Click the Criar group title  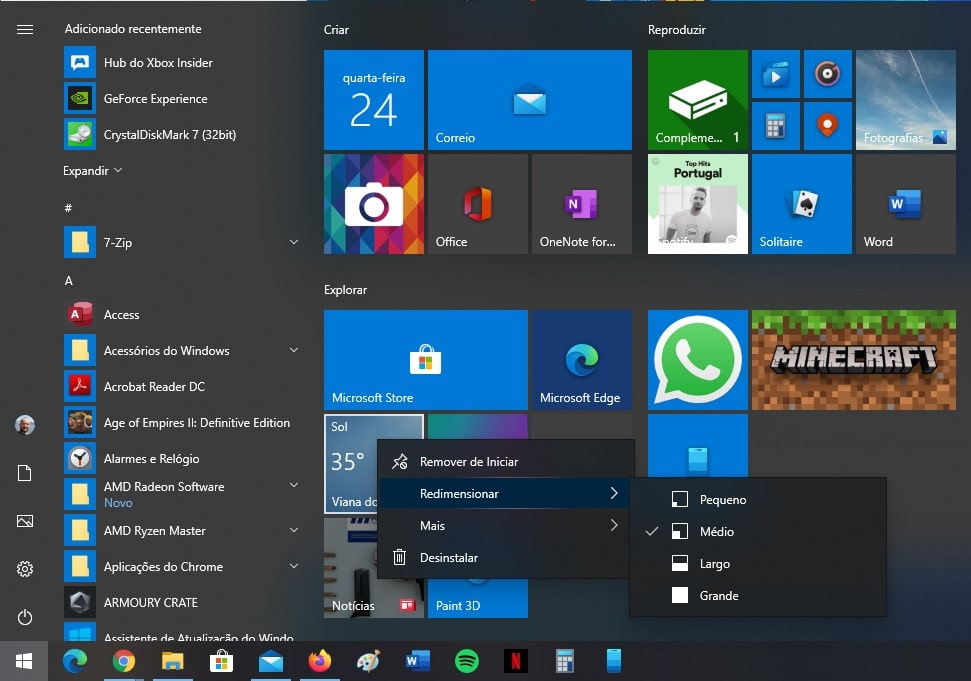336,30
